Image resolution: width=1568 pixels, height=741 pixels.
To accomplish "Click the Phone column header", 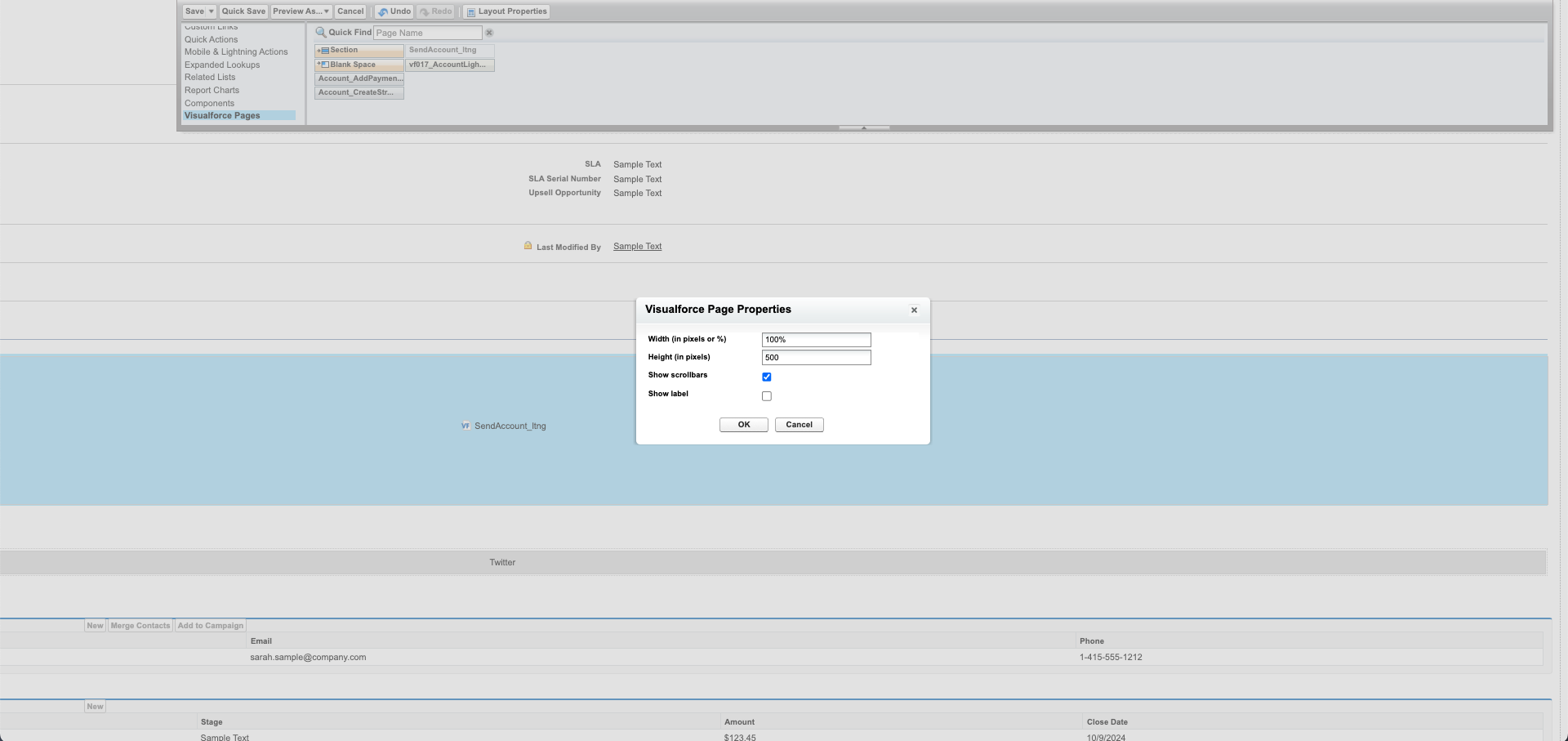I will [1092, 641].
